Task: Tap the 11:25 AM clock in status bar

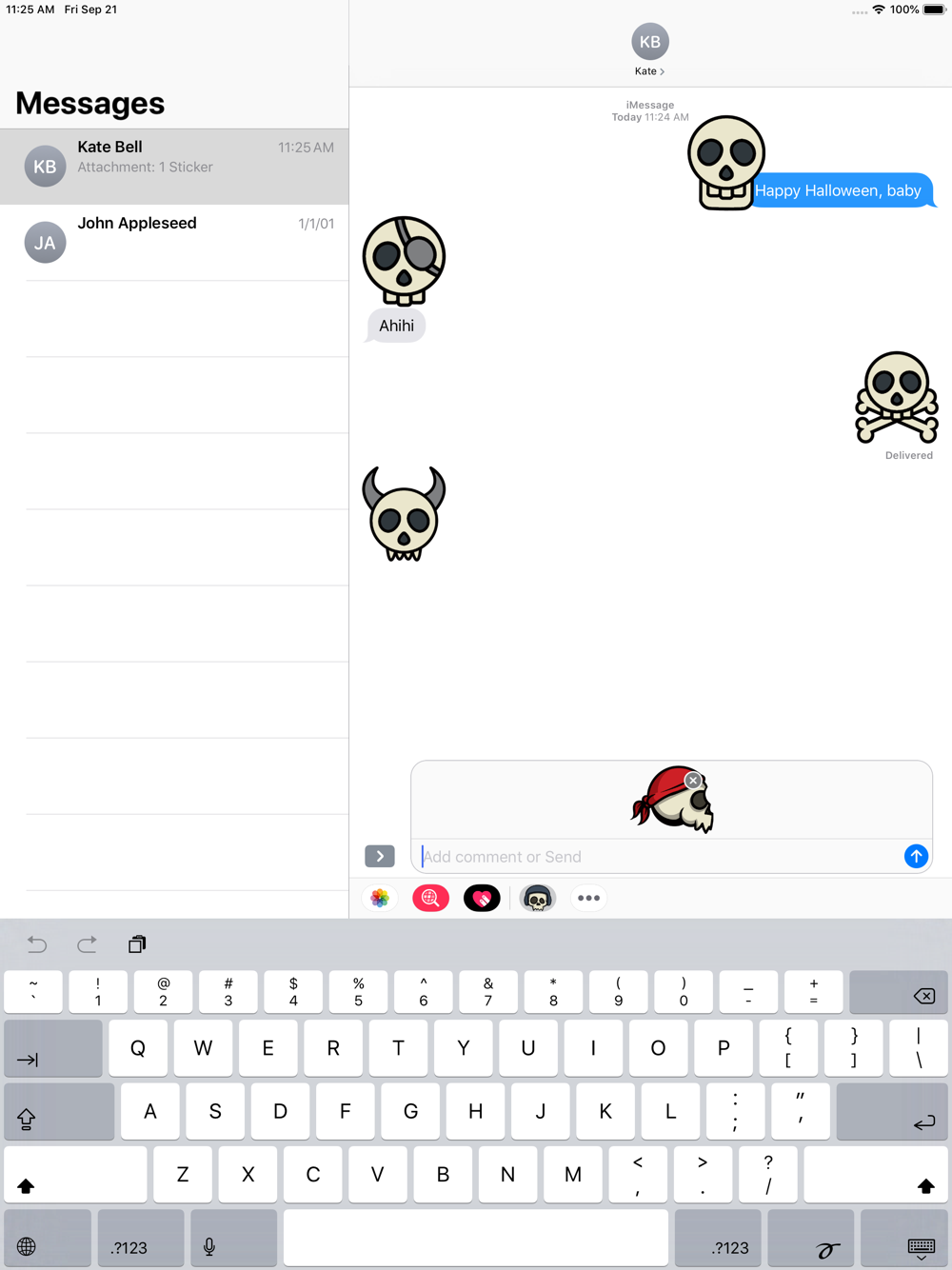Action: [30, 10]
